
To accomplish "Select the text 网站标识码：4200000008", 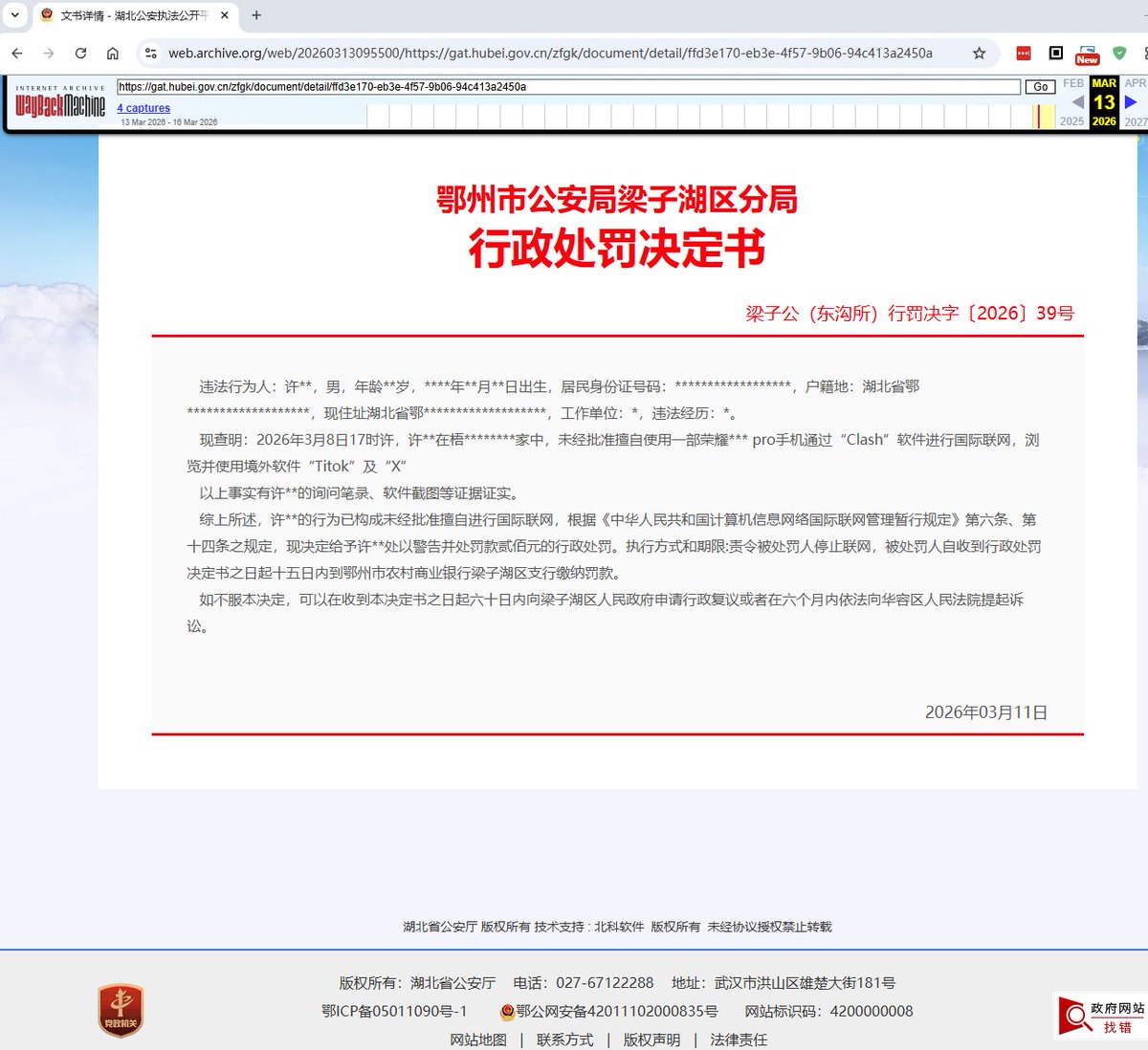I will (828, 1012).
